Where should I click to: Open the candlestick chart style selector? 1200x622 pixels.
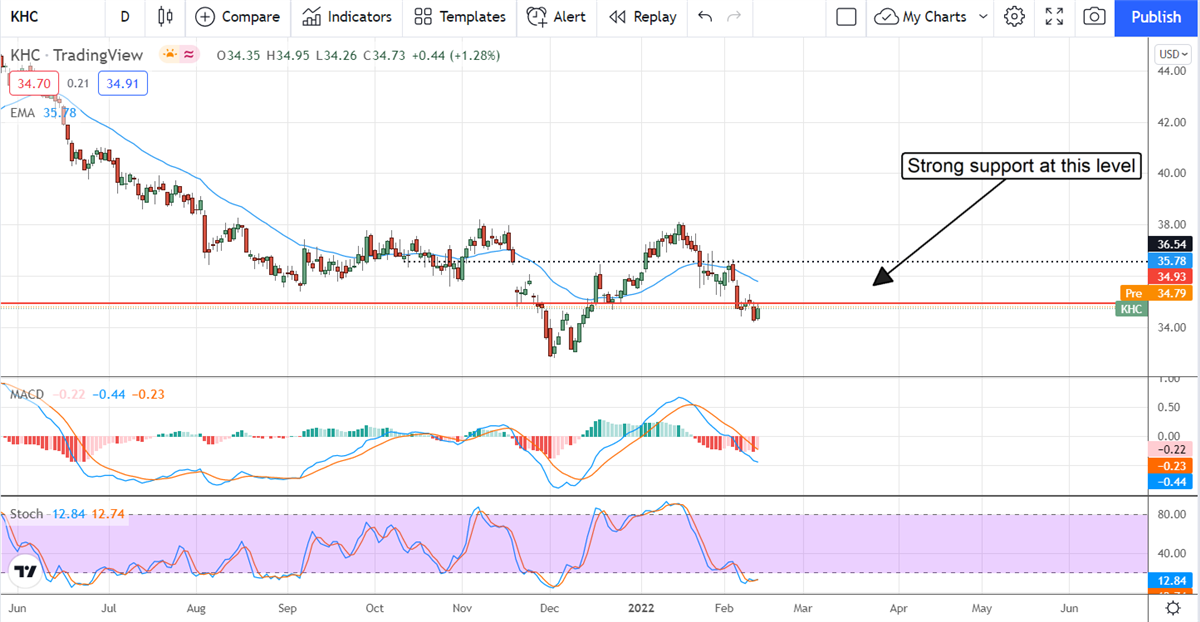(166, 17)
